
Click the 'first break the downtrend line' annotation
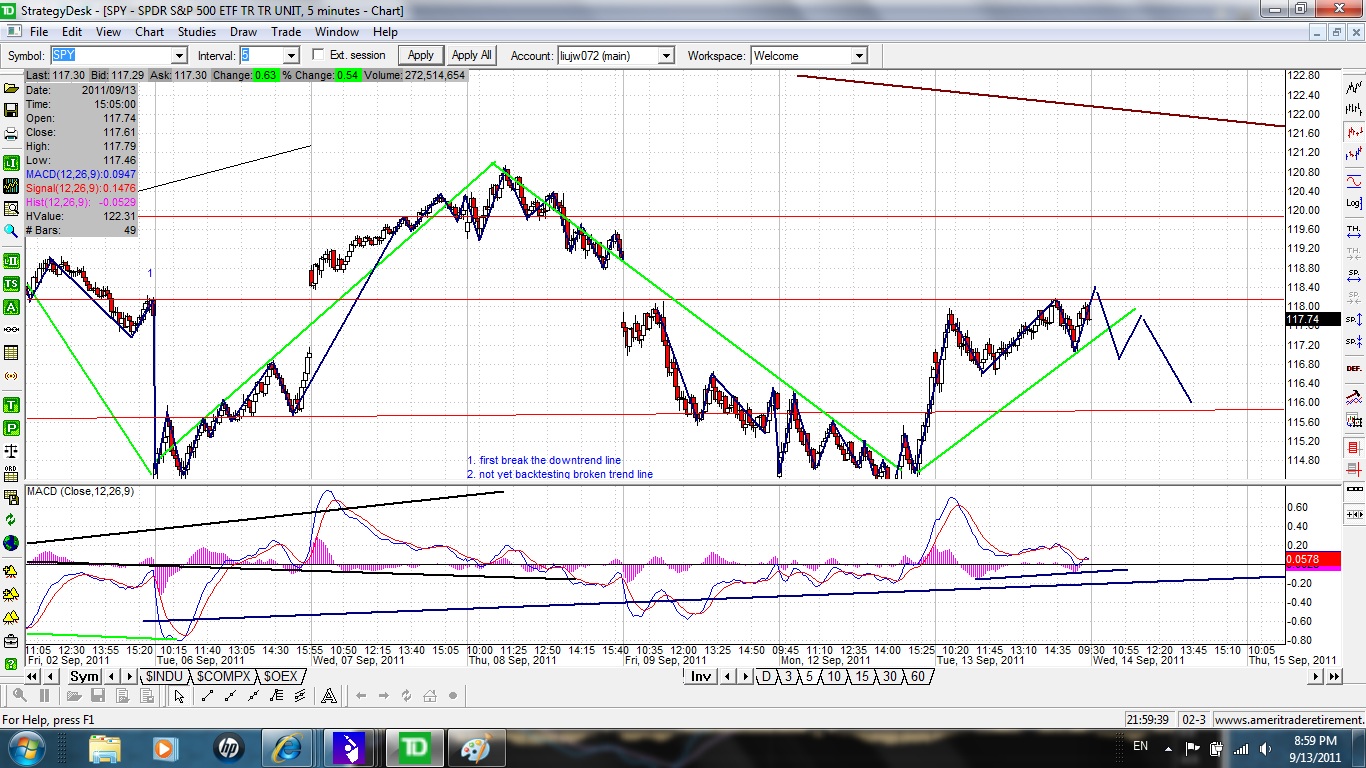(x=544, y=461)
